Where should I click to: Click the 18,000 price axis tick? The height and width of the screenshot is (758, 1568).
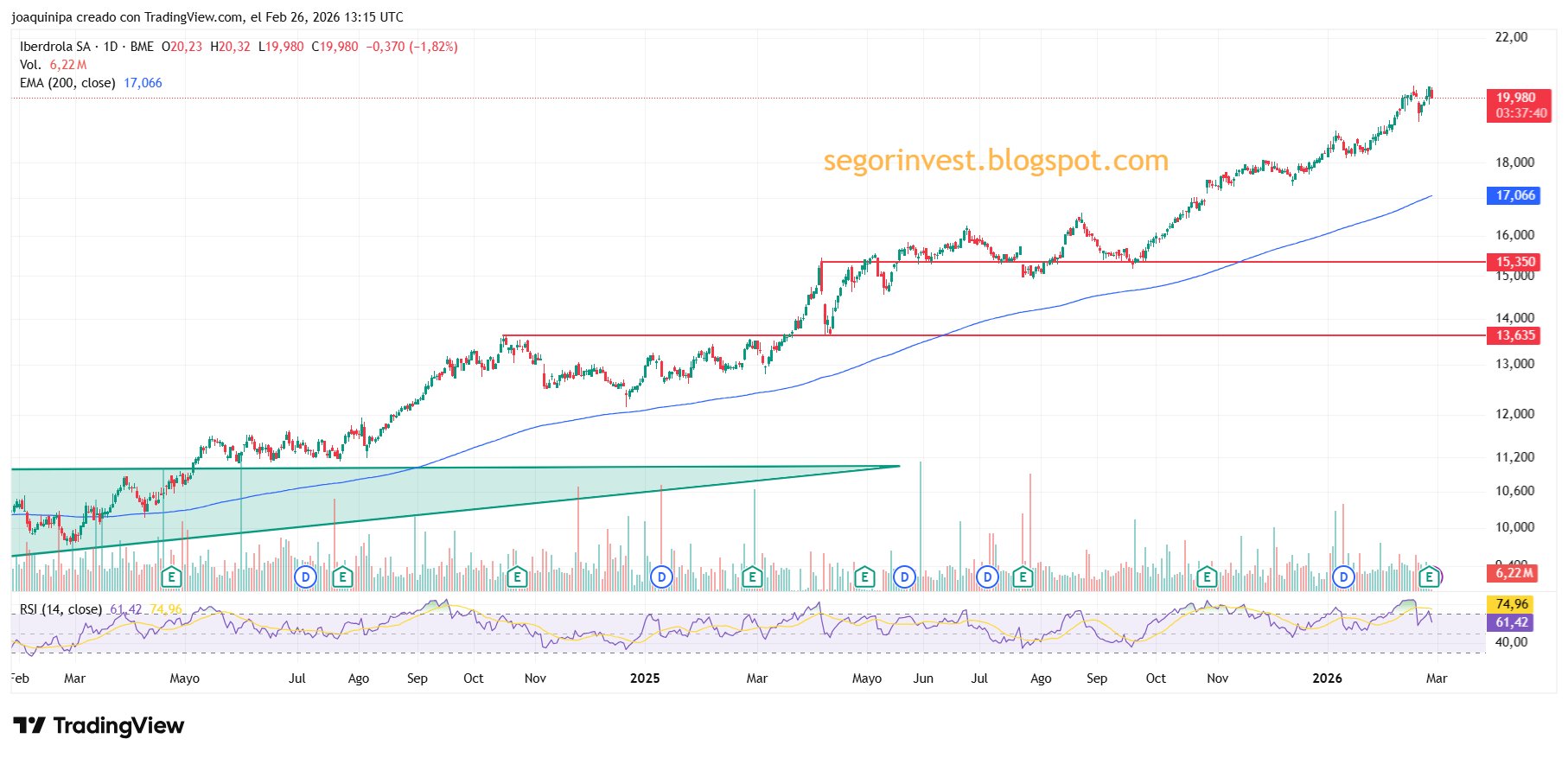1514,162
